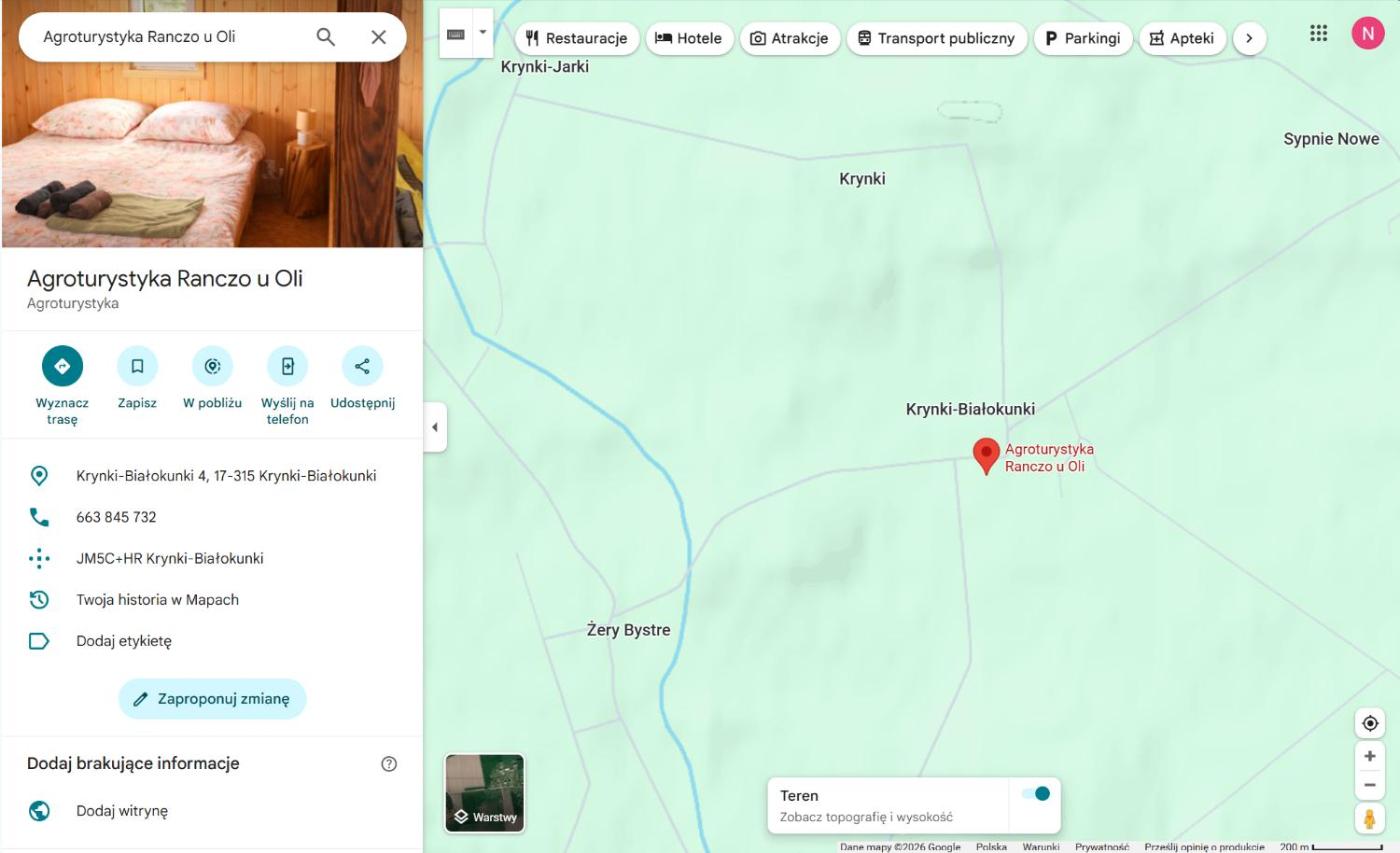Click the address Krynki-Białokunki 4 text
Screen dimensions: 1400x853
coord(226,476)
